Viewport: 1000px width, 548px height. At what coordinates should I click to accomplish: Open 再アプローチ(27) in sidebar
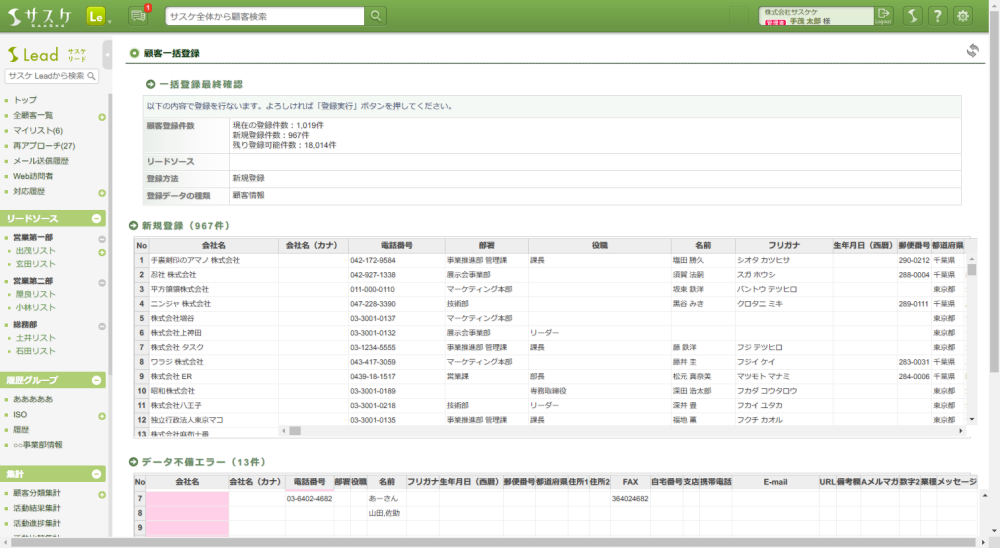pos(44,146)
